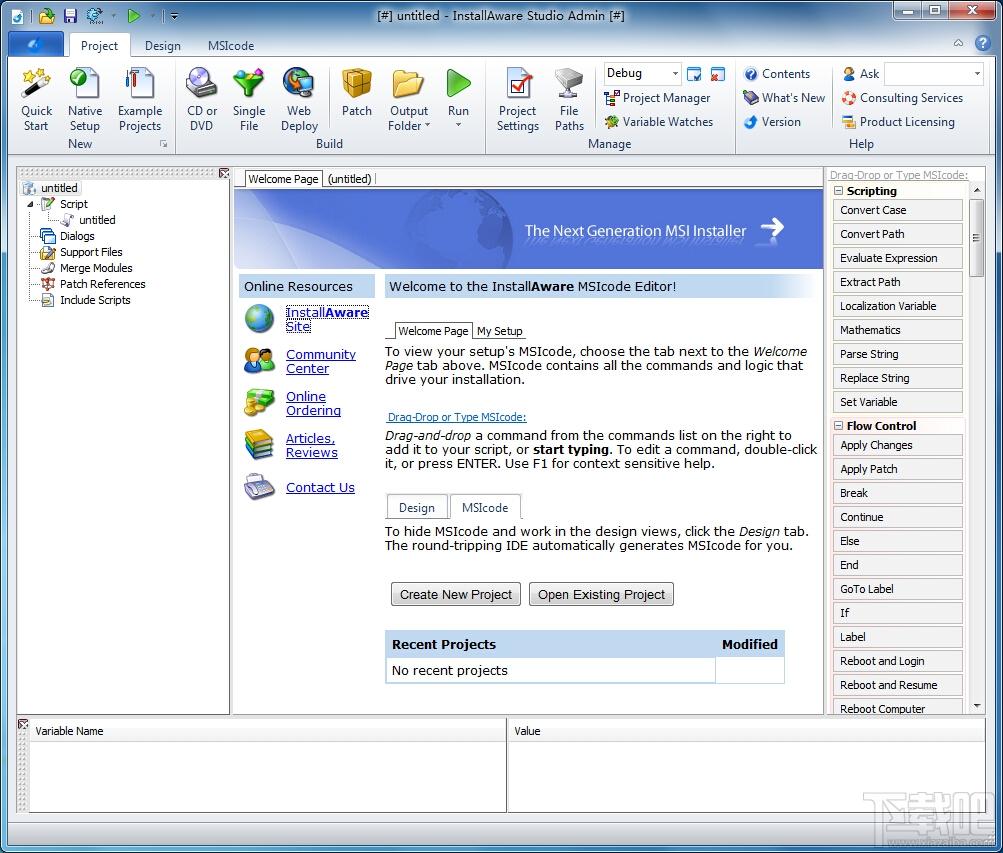The width and height of the screenshot is (1003, 853).
Task: Collapse the Scripting command group
Action: pyautogui.click(x=838, y=191)
